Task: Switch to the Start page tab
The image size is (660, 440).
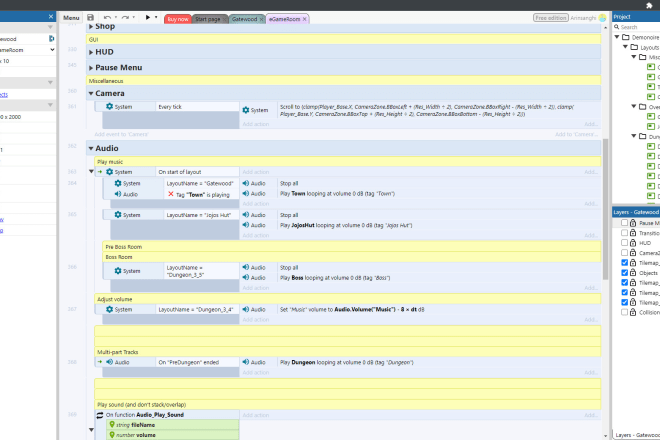Action: 208,19
